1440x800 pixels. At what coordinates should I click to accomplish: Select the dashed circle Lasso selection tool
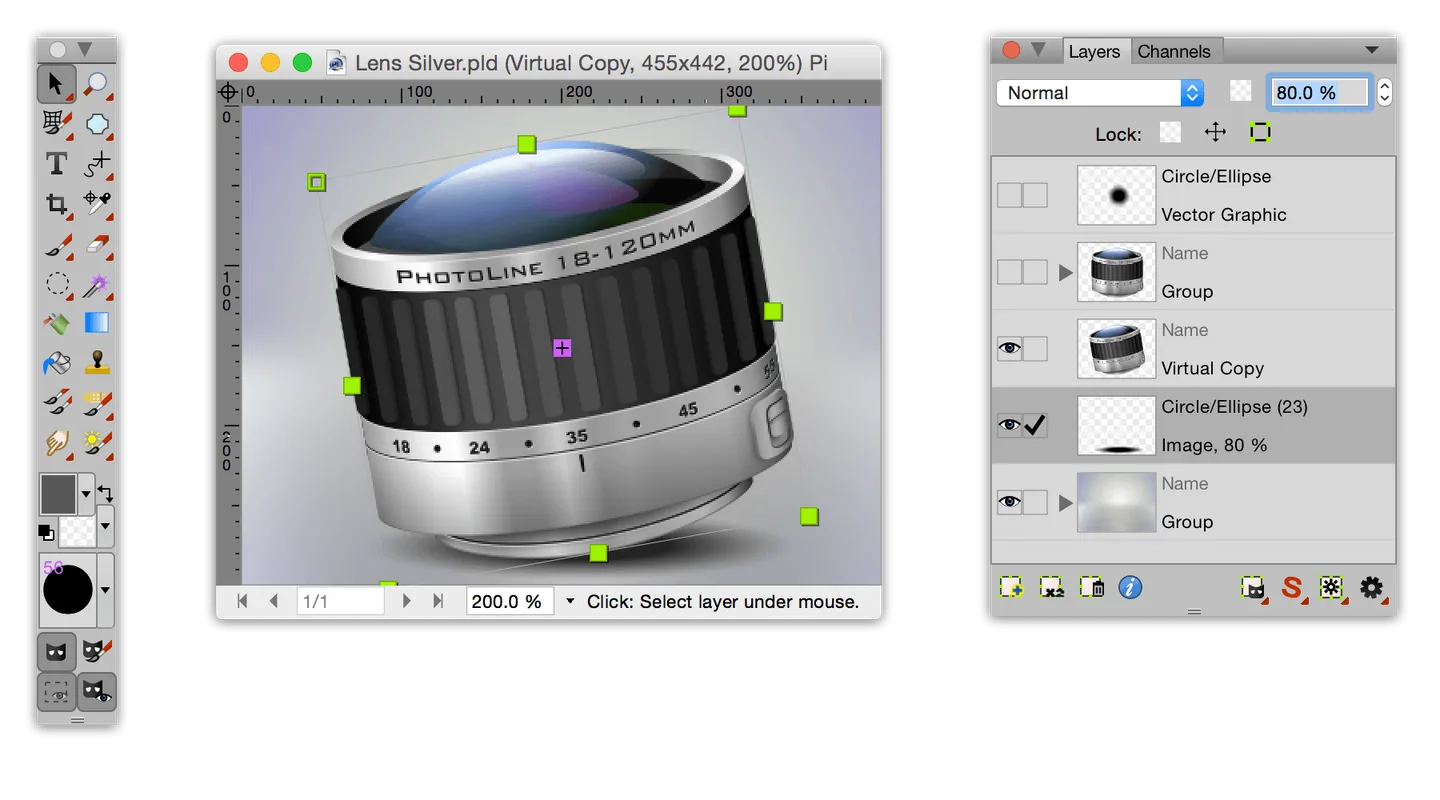point(57,283)
